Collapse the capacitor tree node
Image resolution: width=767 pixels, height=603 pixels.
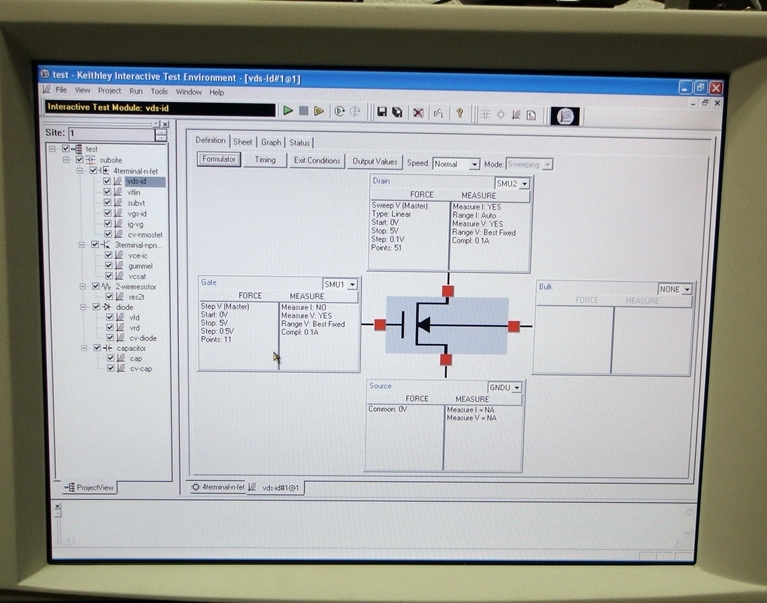[x=84, y=348]
